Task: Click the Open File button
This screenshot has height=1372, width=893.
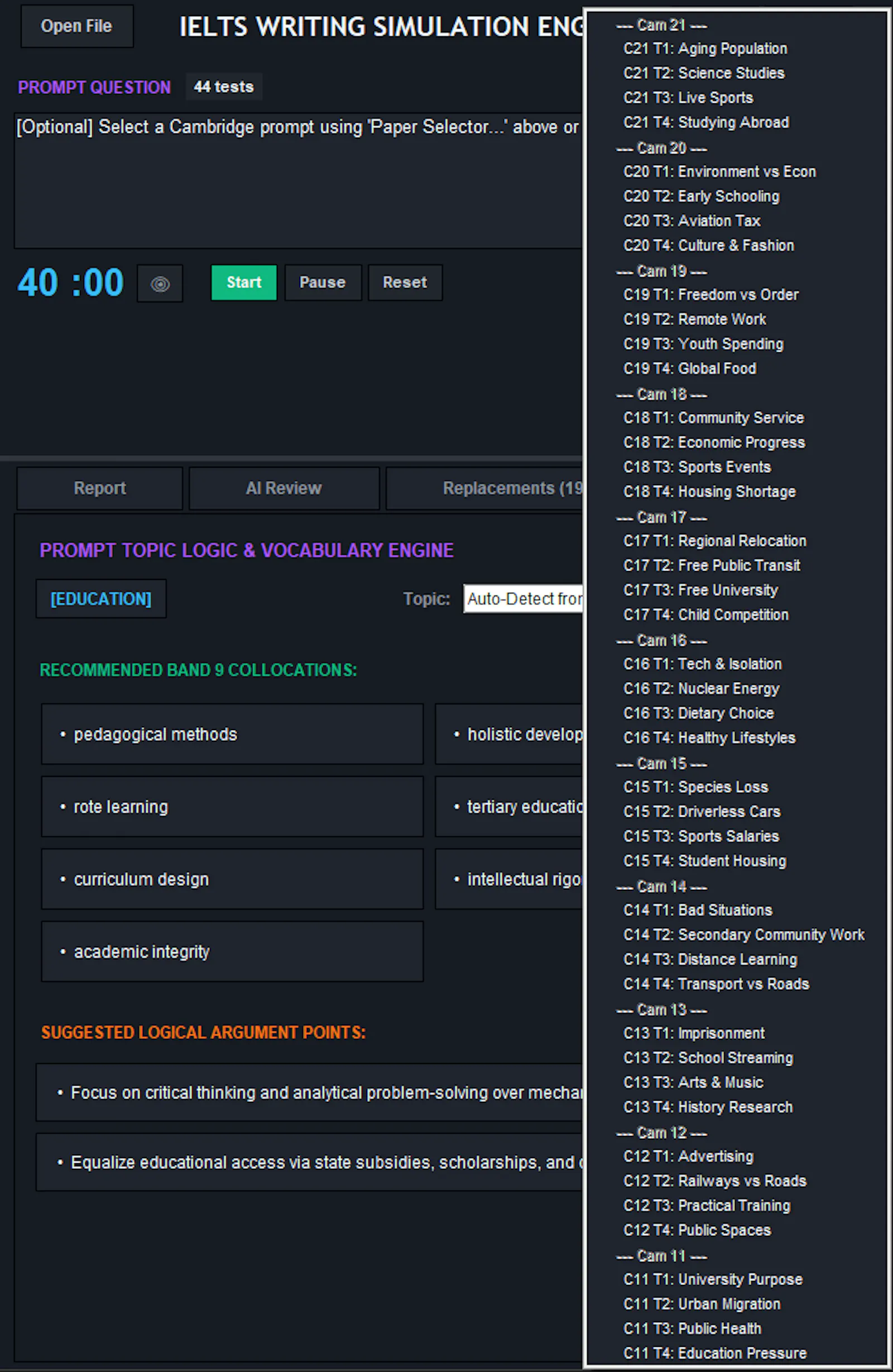Action: tap(76, 26)
